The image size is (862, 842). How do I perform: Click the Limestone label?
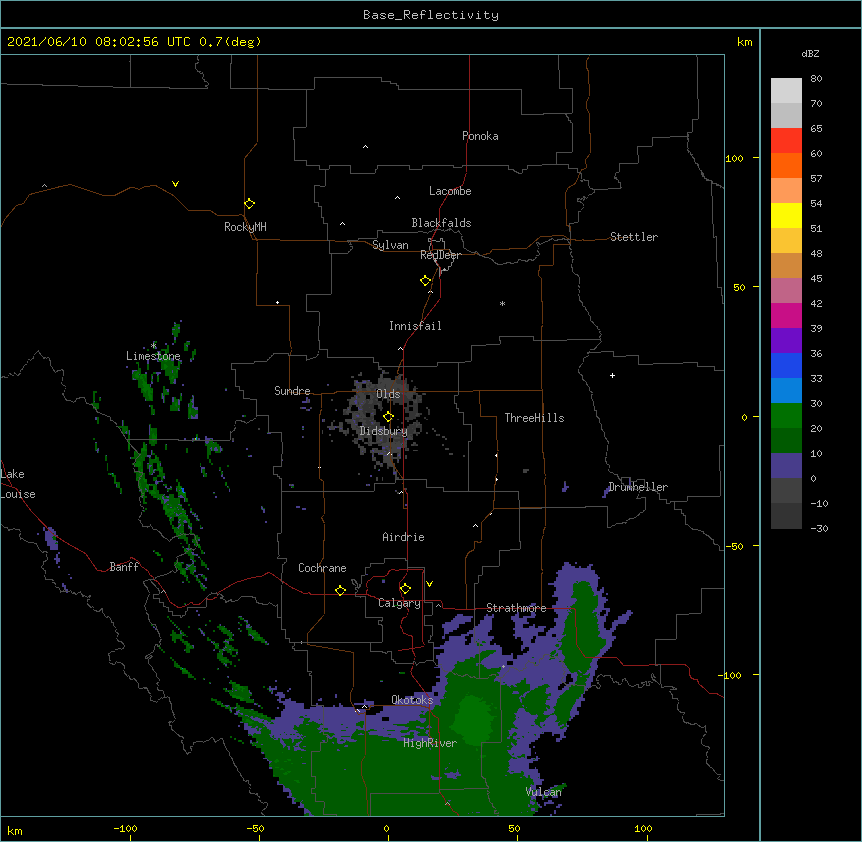[153, 356]
